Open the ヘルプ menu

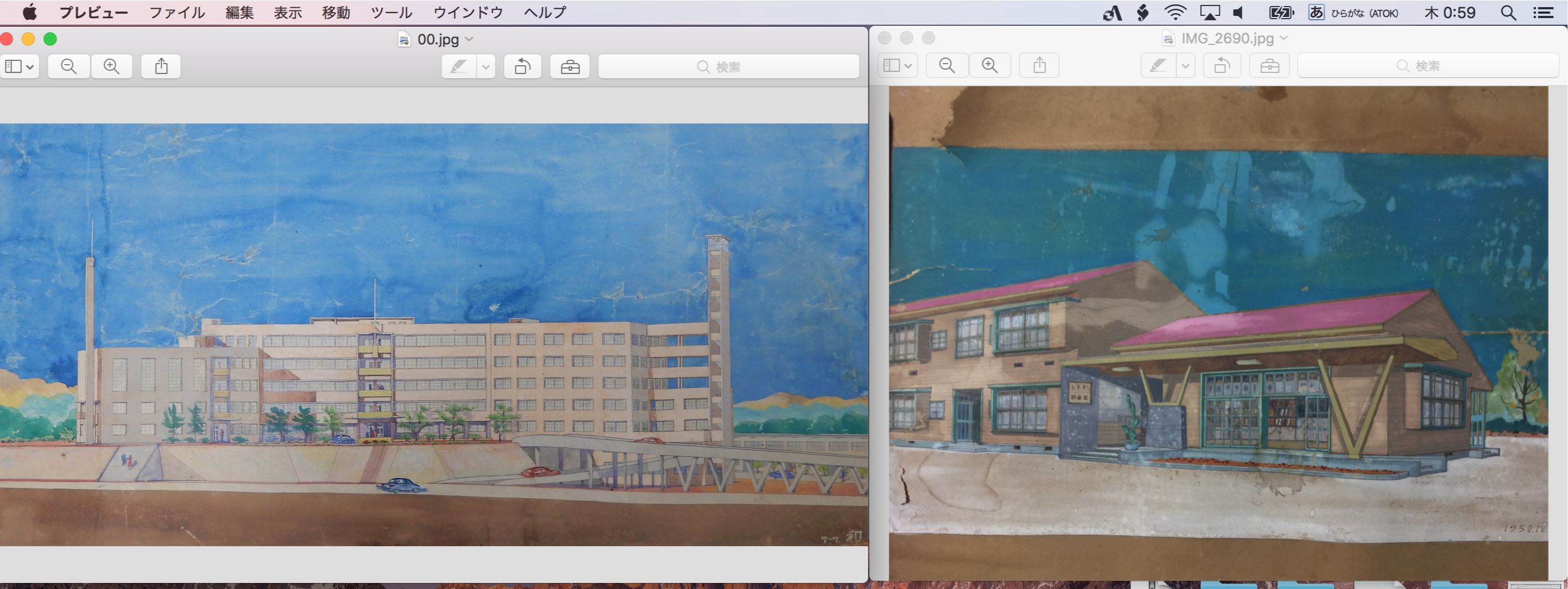545,12
